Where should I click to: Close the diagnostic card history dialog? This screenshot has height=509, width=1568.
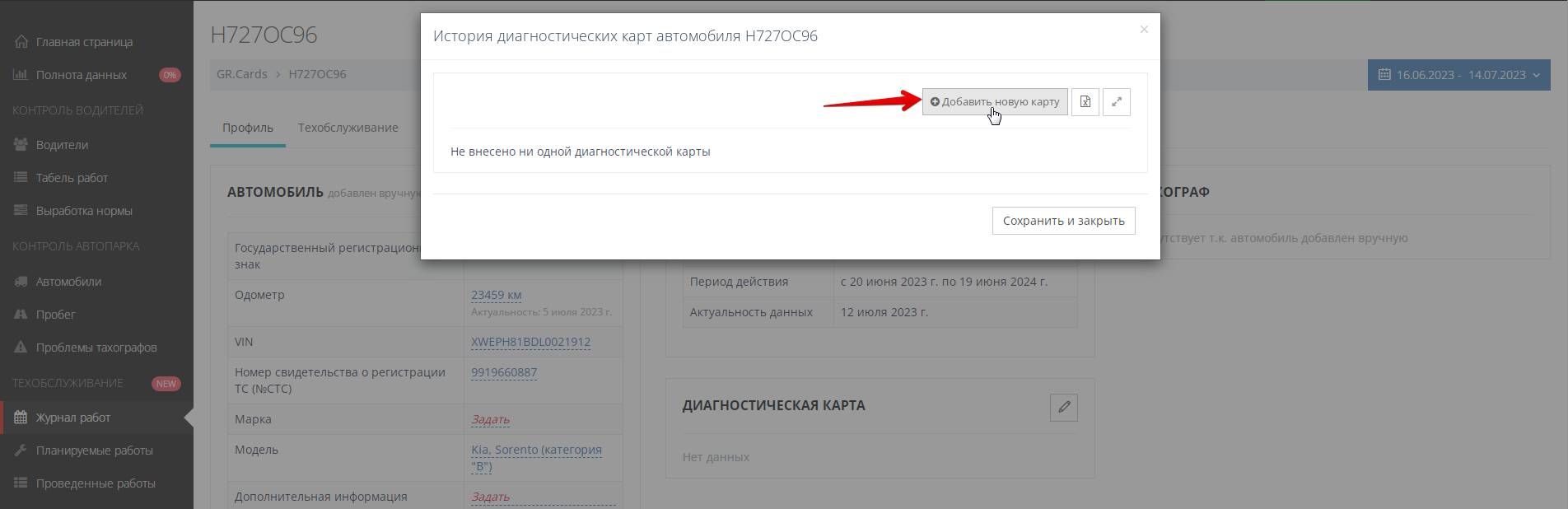pos(1144,30)
